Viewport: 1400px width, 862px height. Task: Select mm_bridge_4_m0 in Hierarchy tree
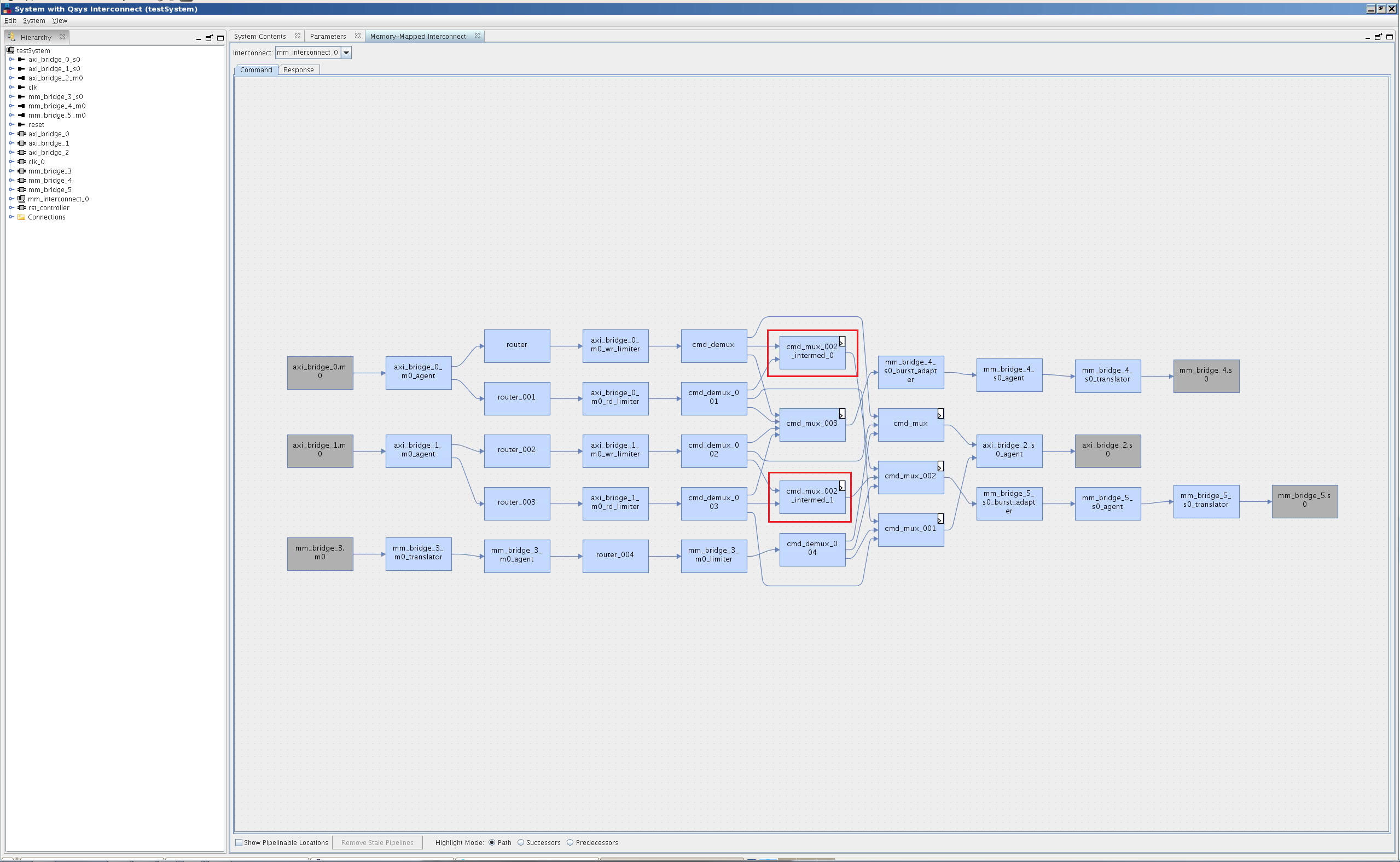pyautogui.click(x=57, y=106)
